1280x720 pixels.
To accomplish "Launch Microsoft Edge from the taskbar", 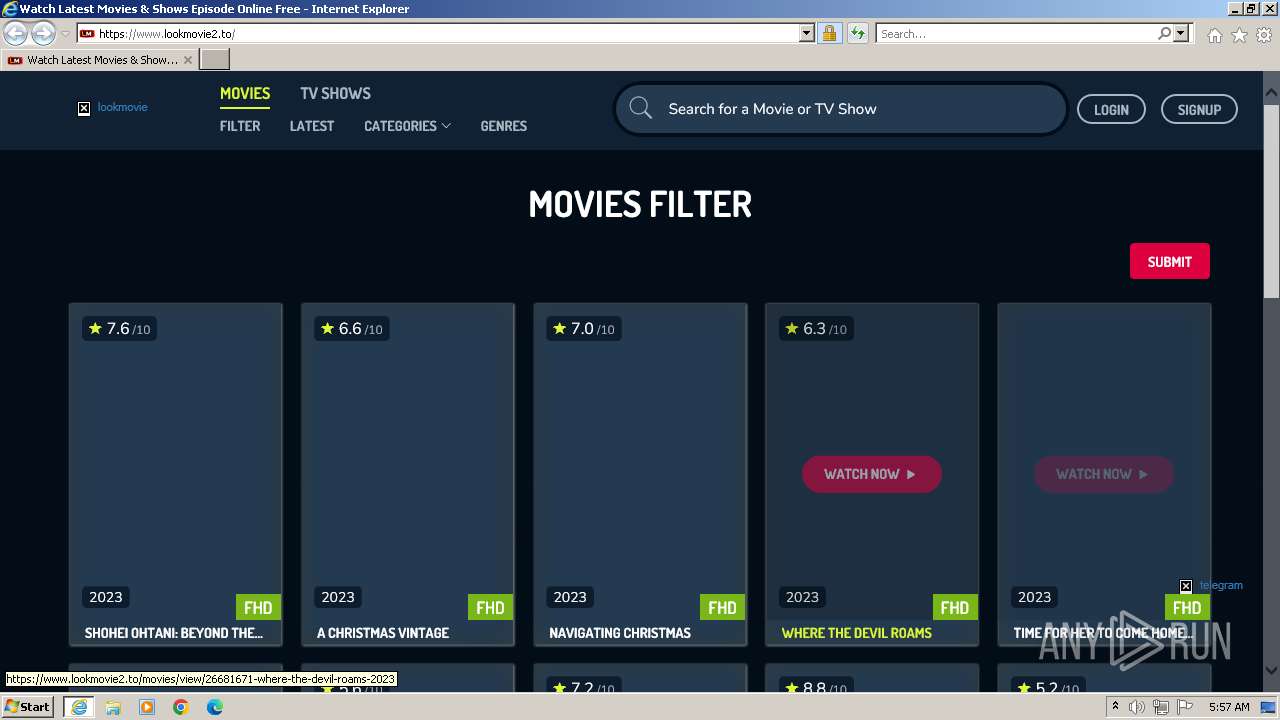I will pos(215,707).
